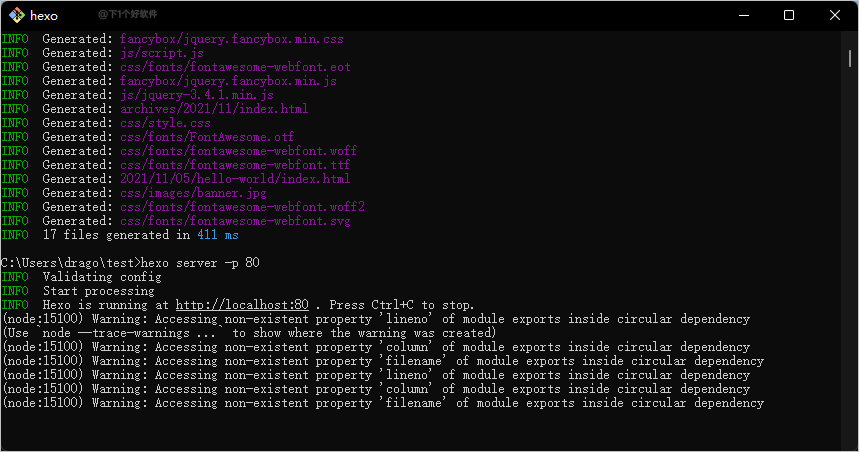Image resolution: width=859 pixels, height=452 pixels.
Task: Open the http://localhost:80 link
Action: pyautogui.click(x=242, y=305)
